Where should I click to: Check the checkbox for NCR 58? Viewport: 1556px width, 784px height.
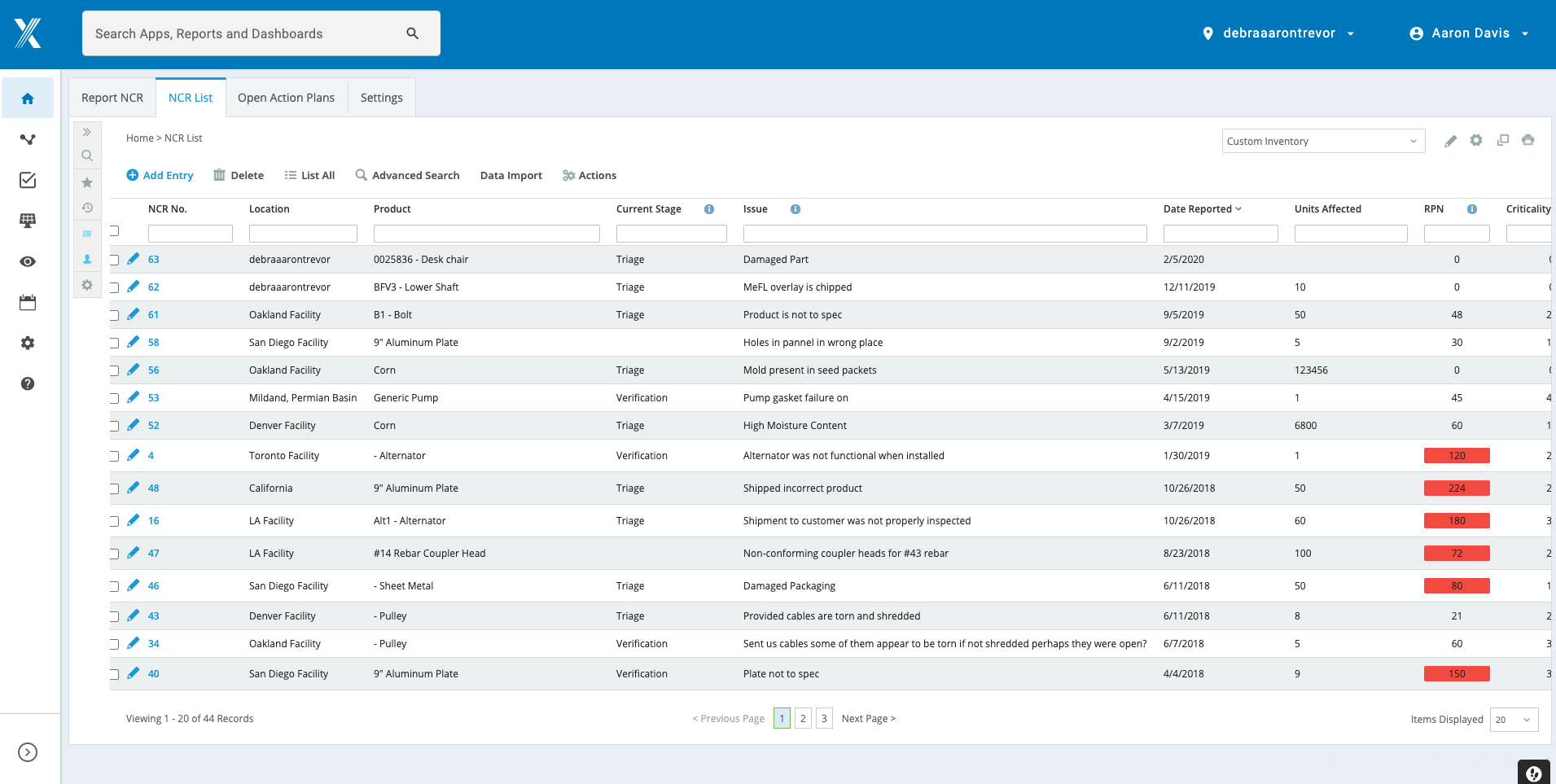(114, 342)
